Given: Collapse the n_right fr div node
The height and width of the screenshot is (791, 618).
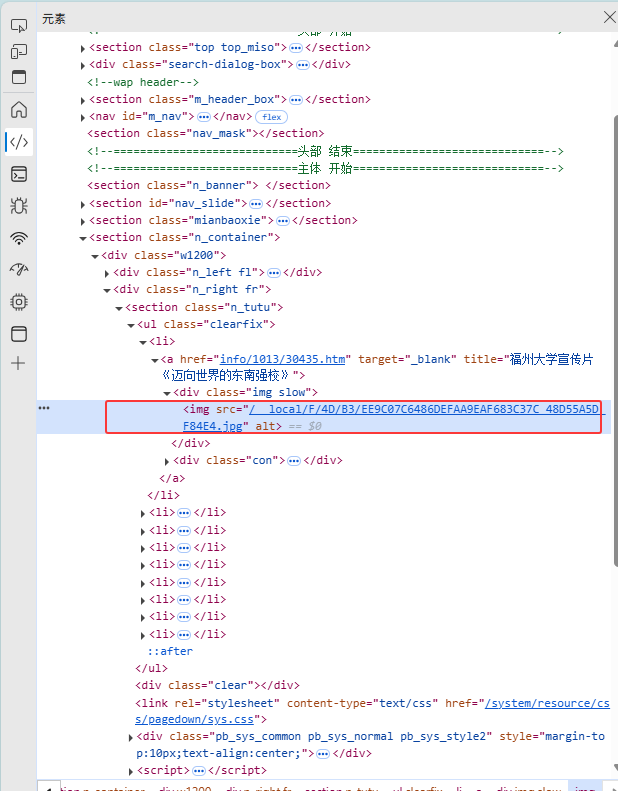Looking at the screenshot, I should coord(107,291).
